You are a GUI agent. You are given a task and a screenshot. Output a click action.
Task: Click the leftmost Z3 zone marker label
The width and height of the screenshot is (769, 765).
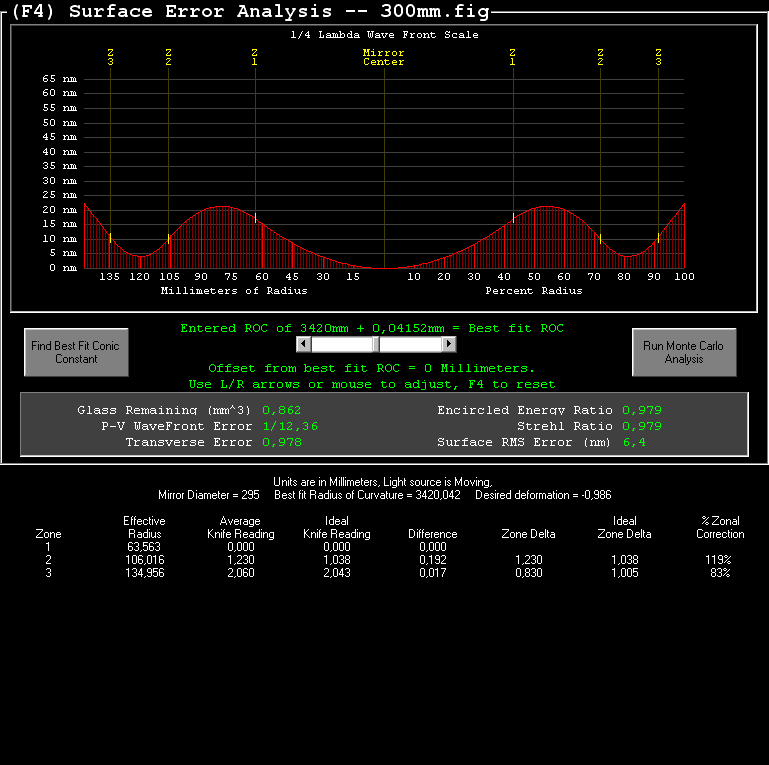click(x=110, y=57)
